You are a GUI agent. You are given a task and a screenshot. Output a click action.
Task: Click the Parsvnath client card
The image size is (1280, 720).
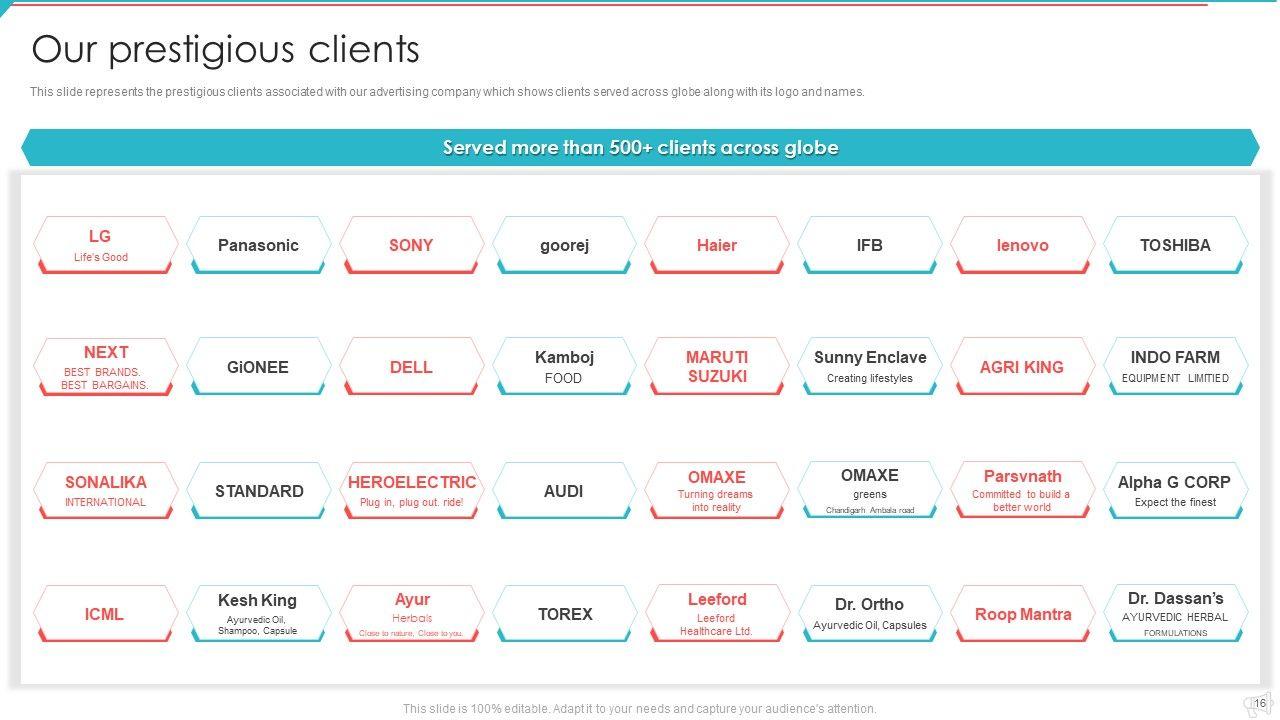click(1022, 491)
